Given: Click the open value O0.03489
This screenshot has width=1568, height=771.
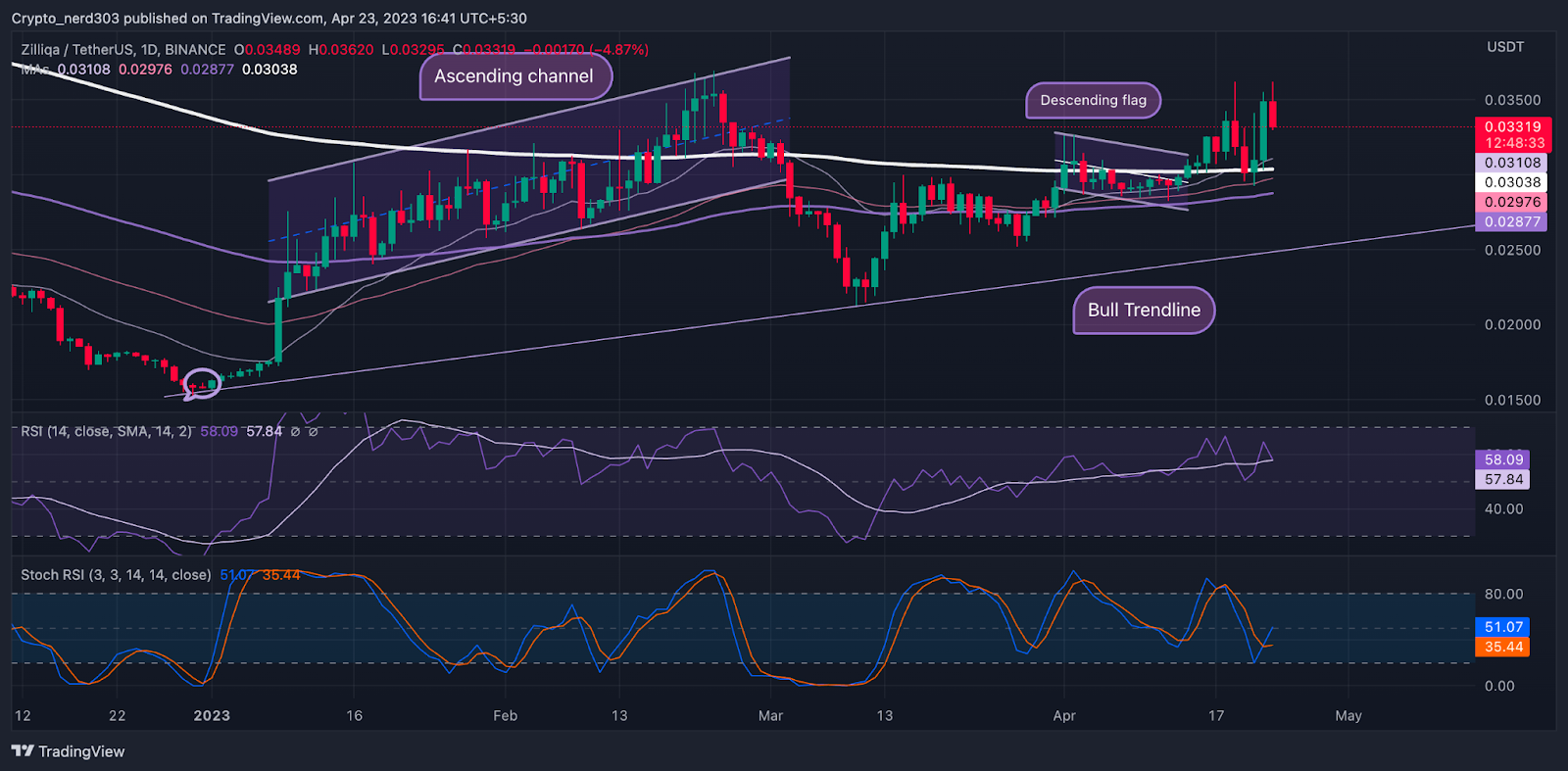Looking at the screenshot, I should click(x=268, y=50).
